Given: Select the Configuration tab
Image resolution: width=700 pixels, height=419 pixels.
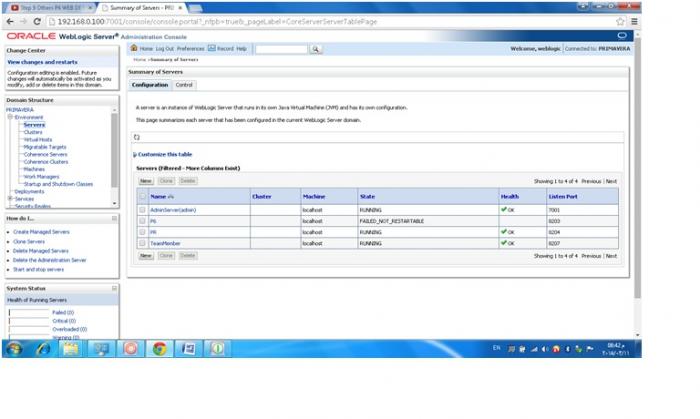Looking at the screenshot, I should pos(150,85).
